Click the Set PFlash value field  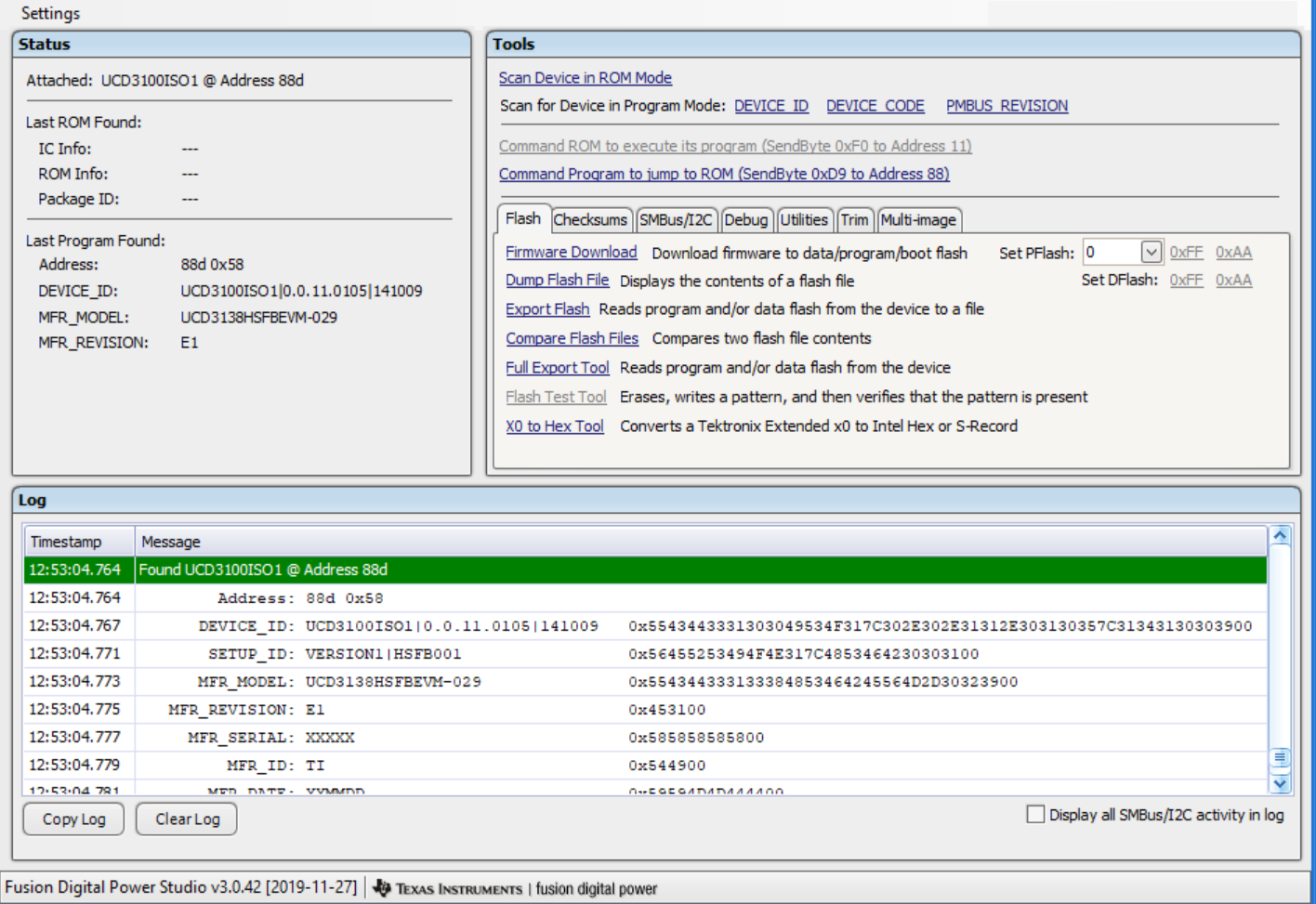click(x=1112, y=252)
